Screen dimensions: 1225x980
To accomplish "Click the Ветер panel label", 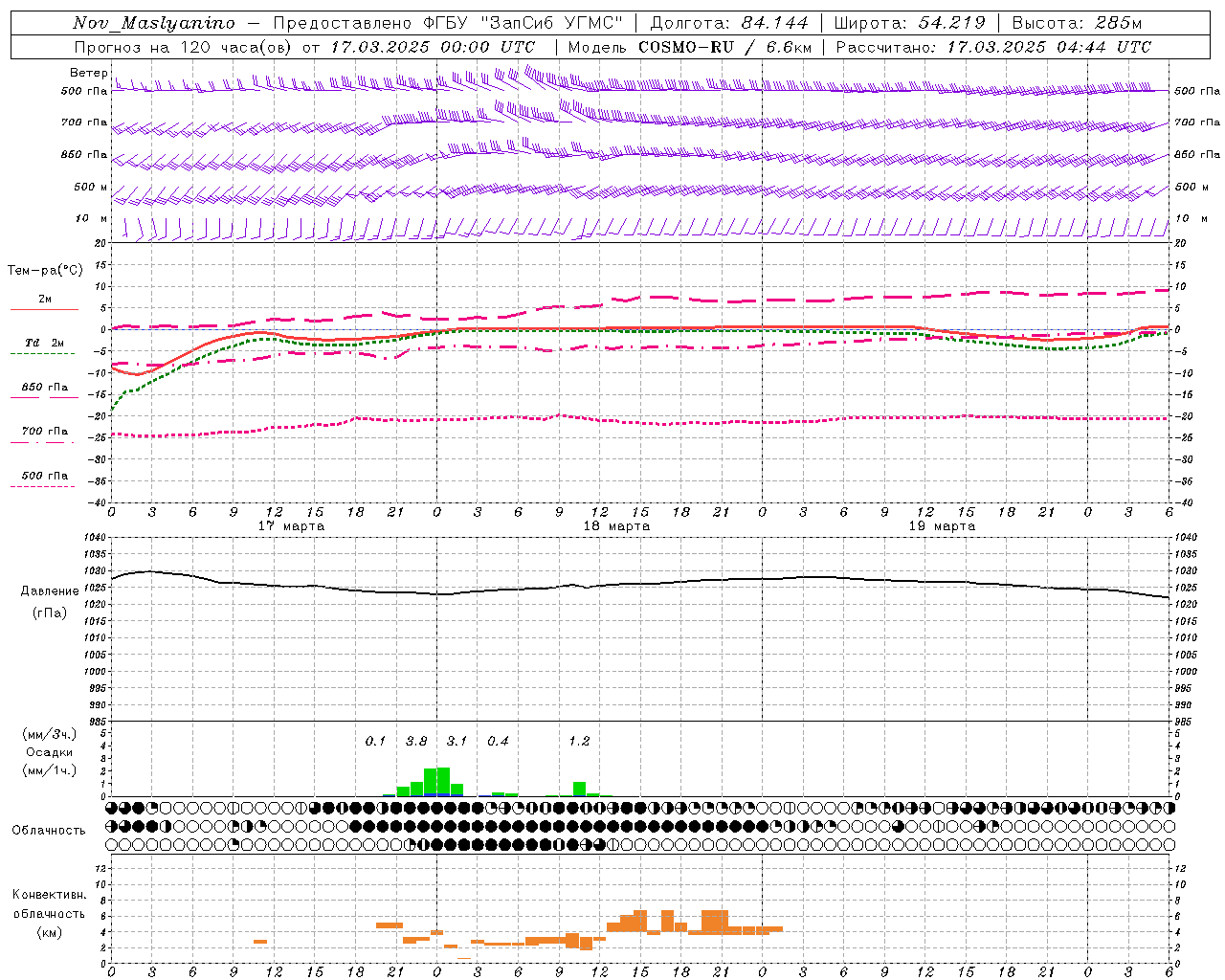I will 89,73.
